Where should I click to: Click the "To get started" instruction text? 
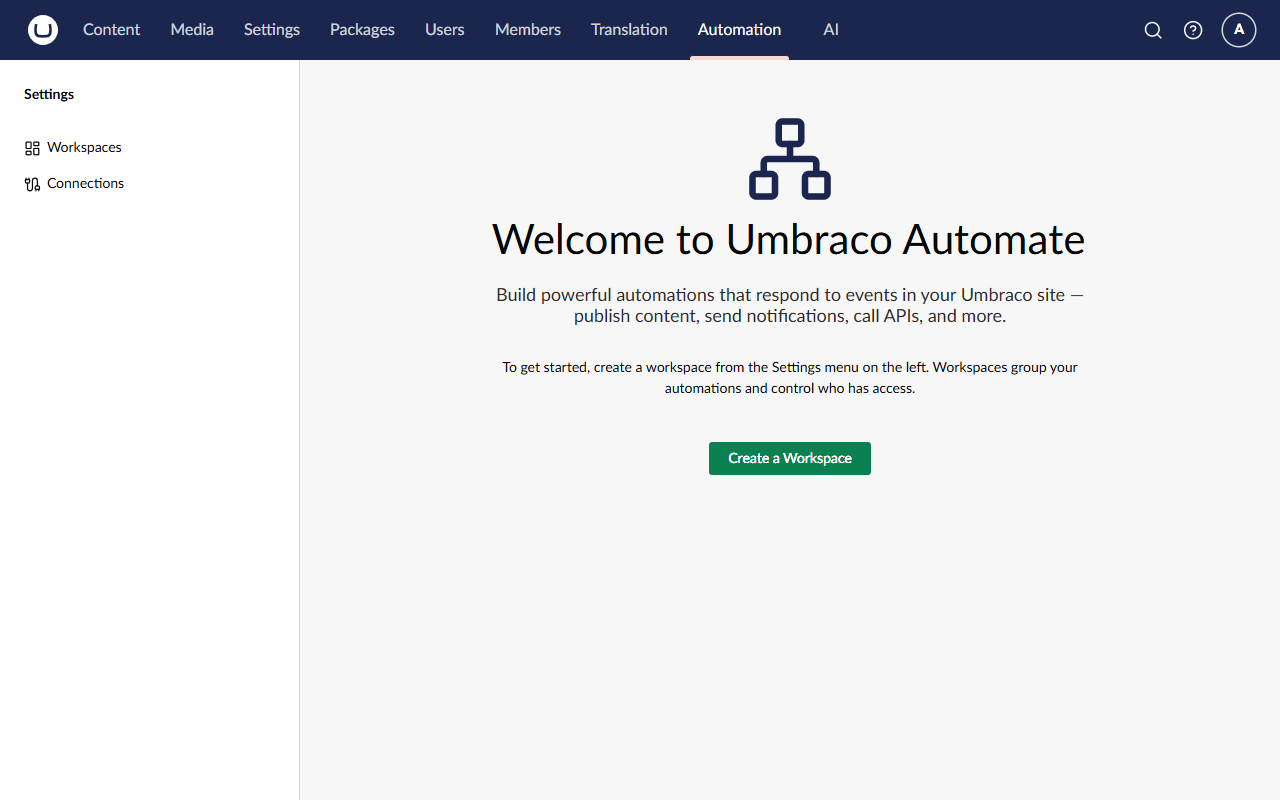tap(790, 377)
